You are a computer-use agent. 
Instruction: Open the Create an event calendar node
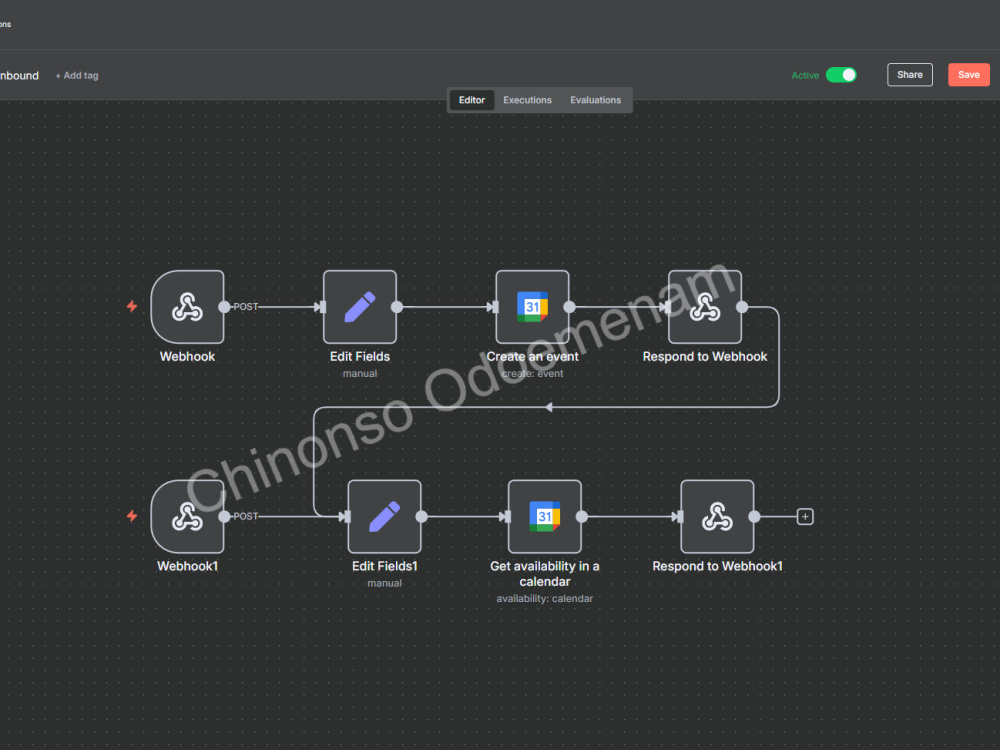click(533, 307)
